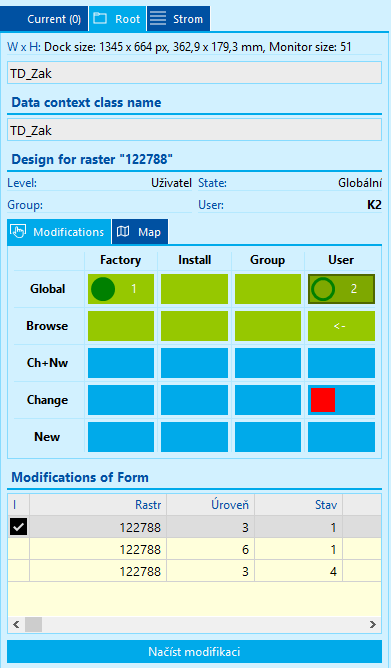Switch to the Root tab

pyautogui.click(x=118, y=19)
